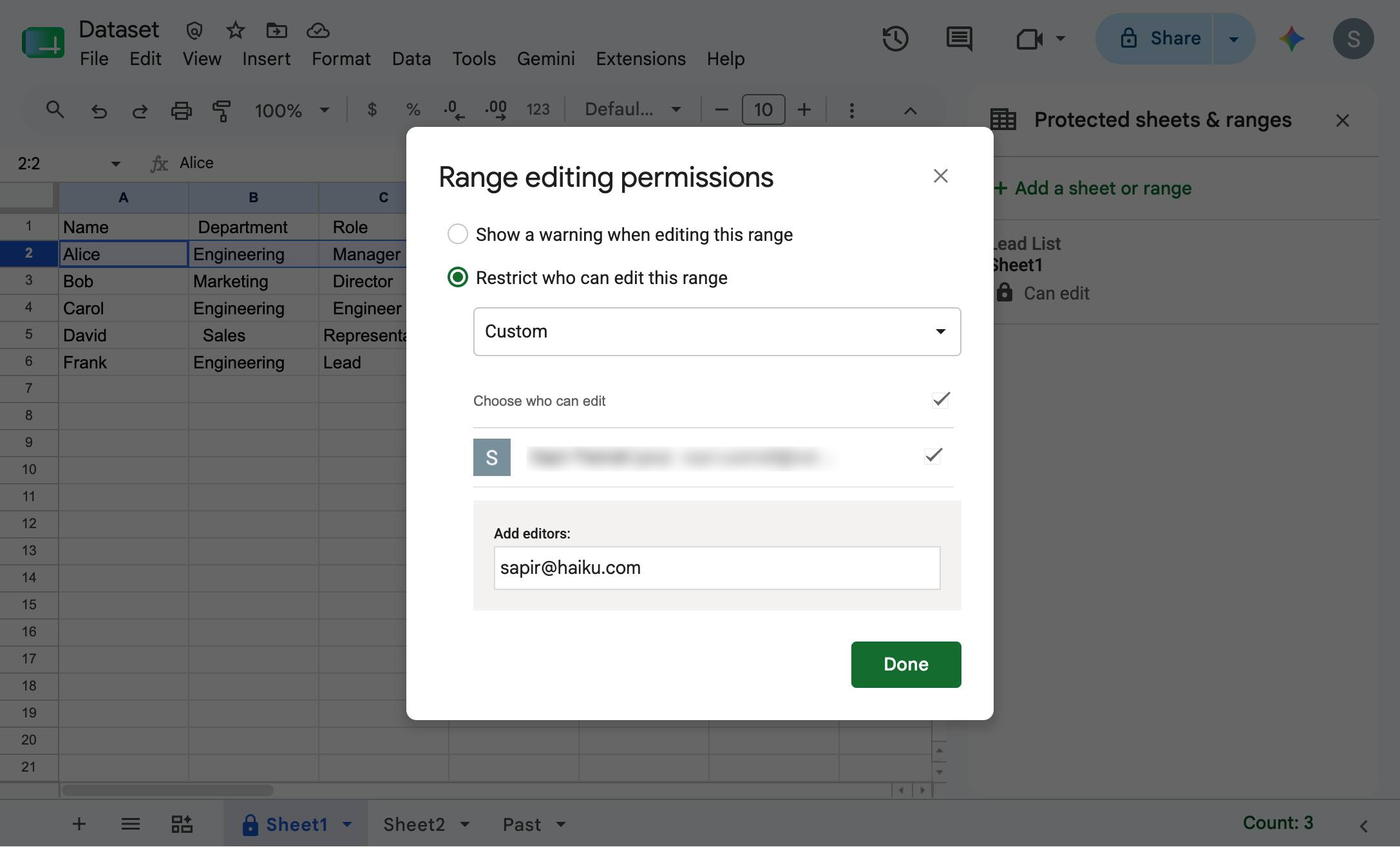Increase decimal places

[495, 110]
